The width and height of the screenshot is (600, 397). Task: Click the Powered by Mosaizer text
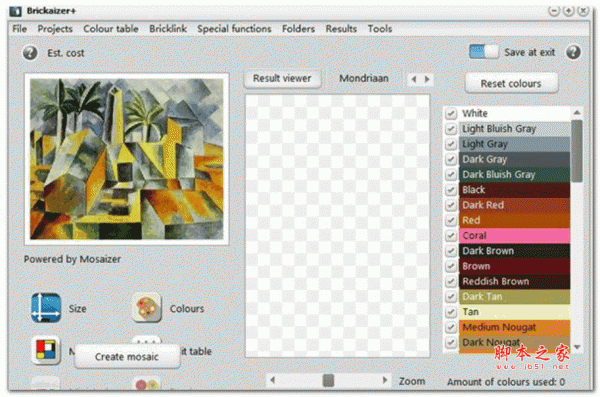pyautogui.click(x=72, y=260)
